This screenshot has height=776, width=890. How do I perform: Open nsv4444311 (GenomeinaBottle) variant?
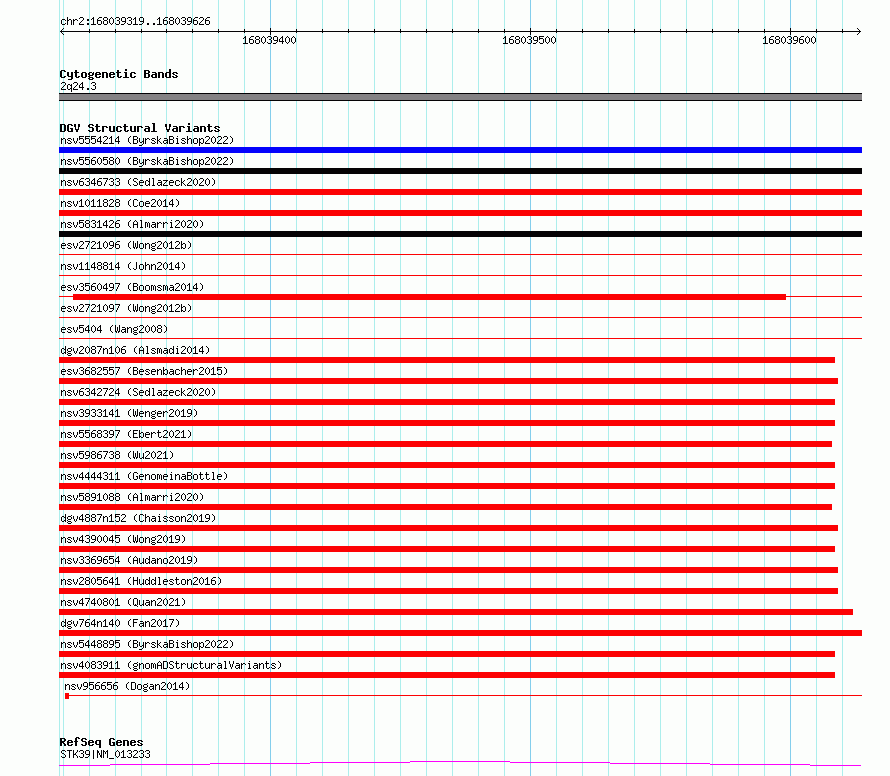[x=144, y=476]
